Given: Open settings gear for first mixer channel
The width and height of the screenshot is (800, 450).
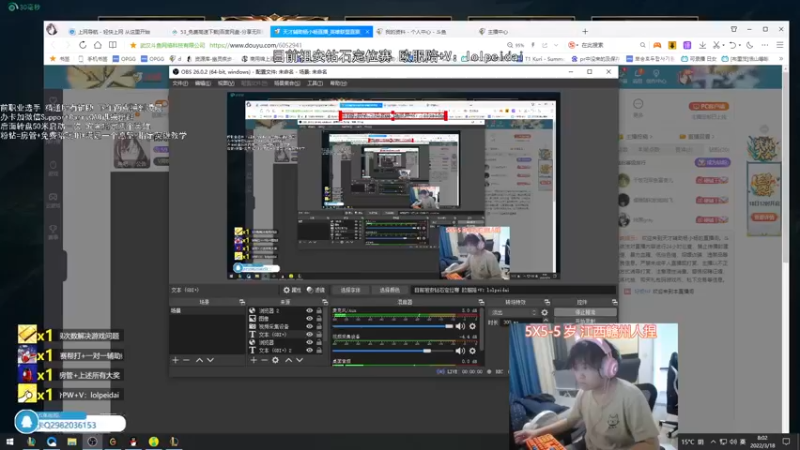Looking at the screenshot, I should pos(472,326).
